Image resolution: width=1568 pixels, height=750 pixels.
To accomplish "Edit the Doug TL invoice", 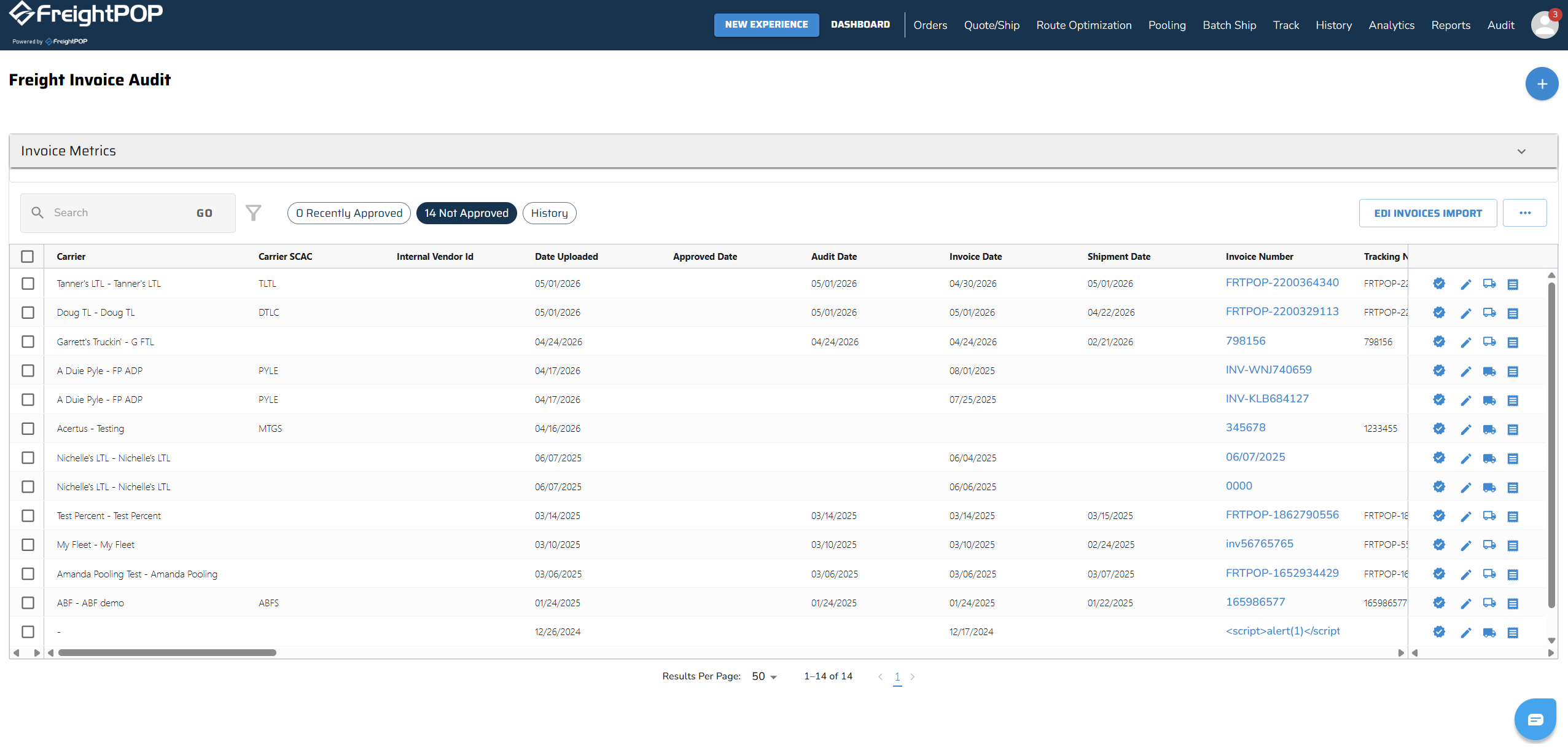I will point(1465,313).
